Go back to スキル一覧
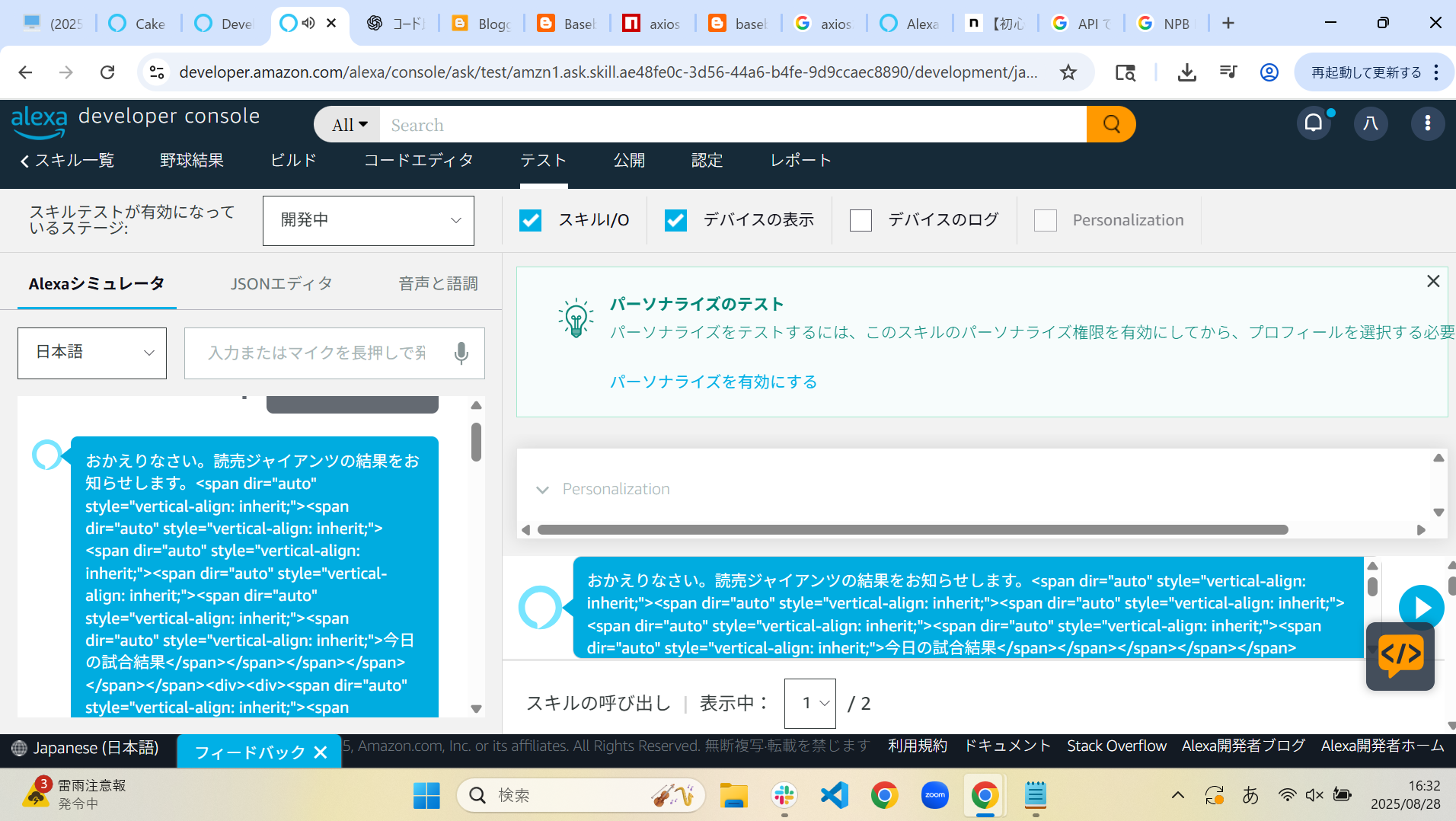Viewport: 1456px width, 821px height. coord(67,161)
